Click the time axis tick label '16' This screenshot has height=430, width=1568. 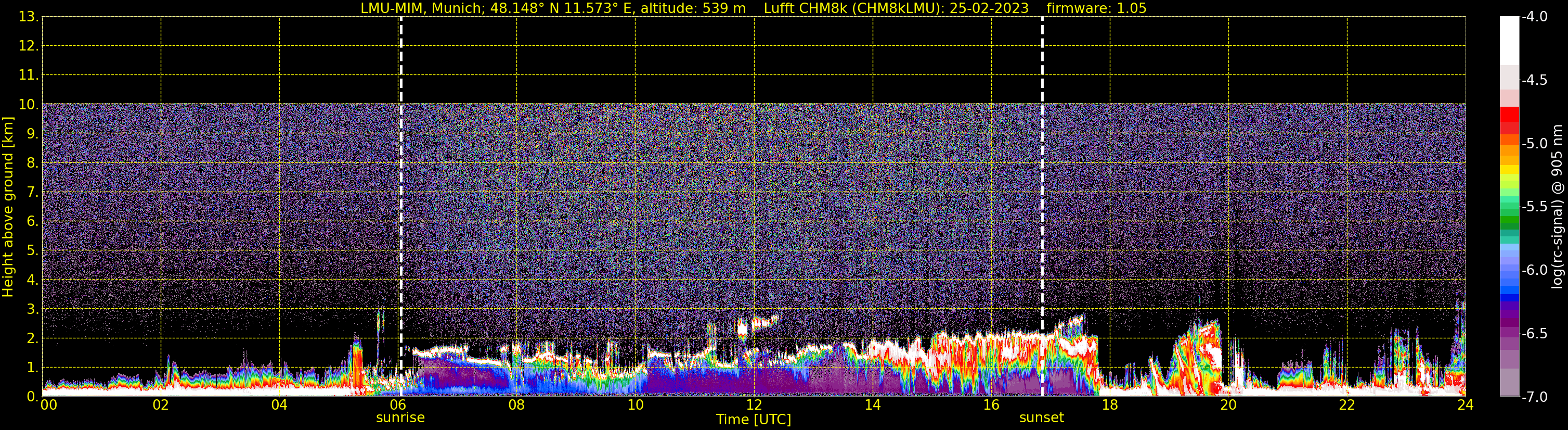tap(992, 405)
